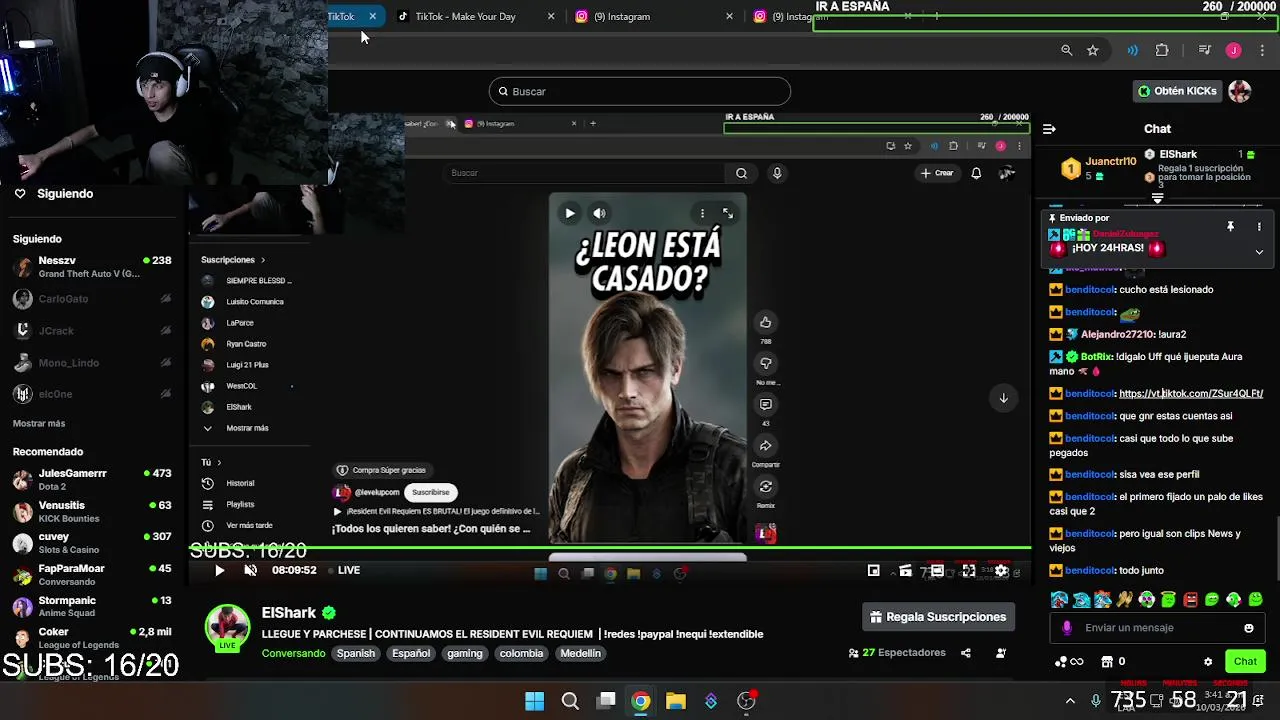Unpin the pinned chat message
Viewport: 1280px width, 720px height.
(x=1231, y=227)
